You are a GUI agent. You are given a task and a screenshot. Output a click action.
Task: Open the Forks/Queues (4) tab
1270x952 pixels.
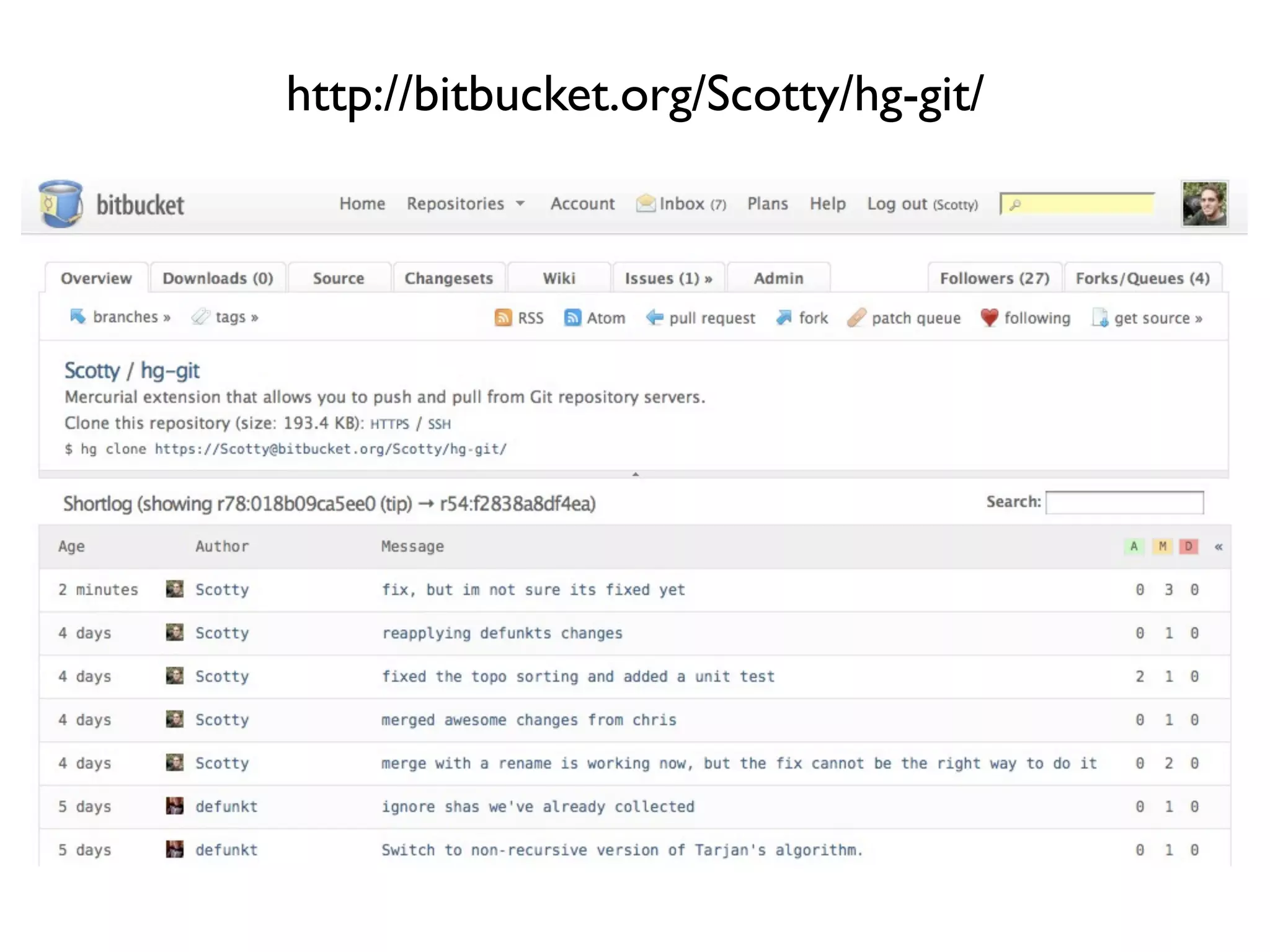click(x=1143, y=278)
